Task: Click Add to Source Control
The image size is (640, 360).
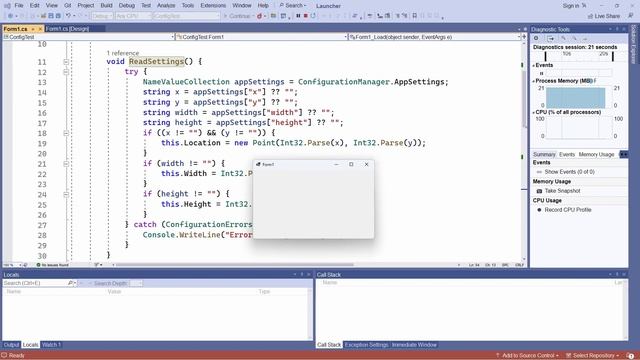Action: [527, 356]
